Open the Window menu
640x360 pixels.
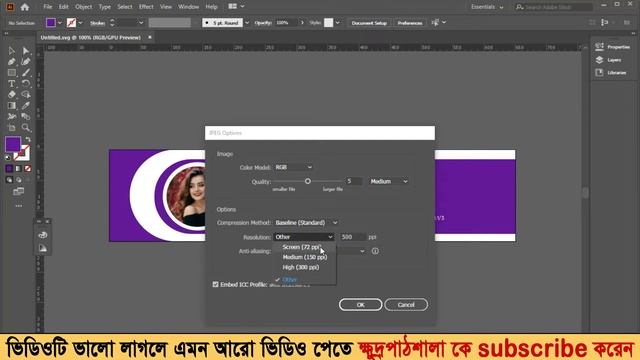click(188, 7)
